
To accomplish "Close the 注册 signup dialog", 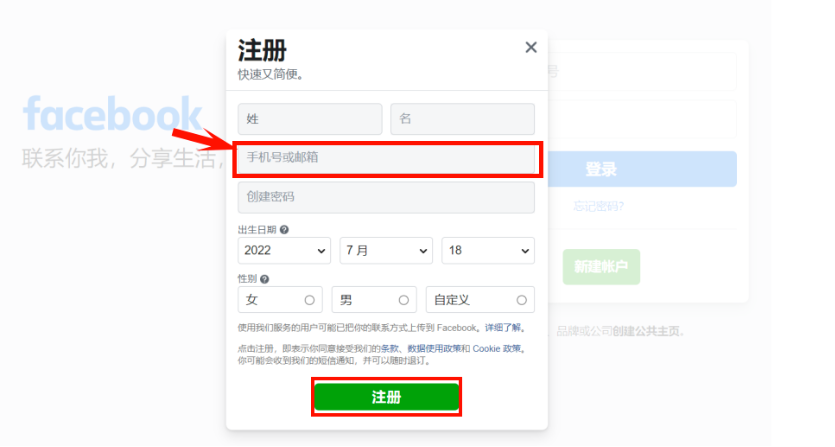I will click(530, 47).
